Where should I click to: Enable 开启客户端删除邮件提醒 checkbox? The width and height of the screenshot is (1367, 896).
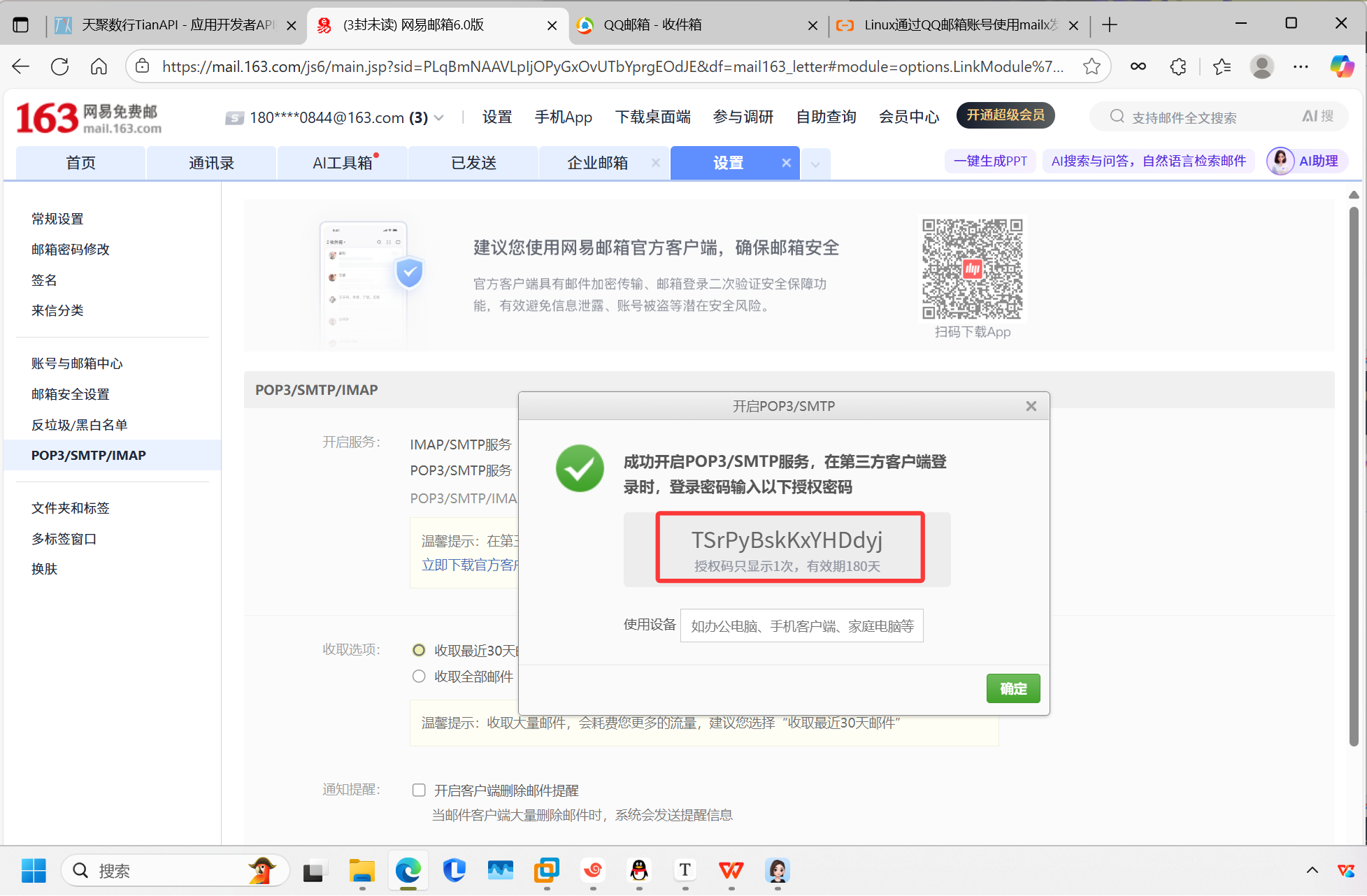click(x=419, y=790)
